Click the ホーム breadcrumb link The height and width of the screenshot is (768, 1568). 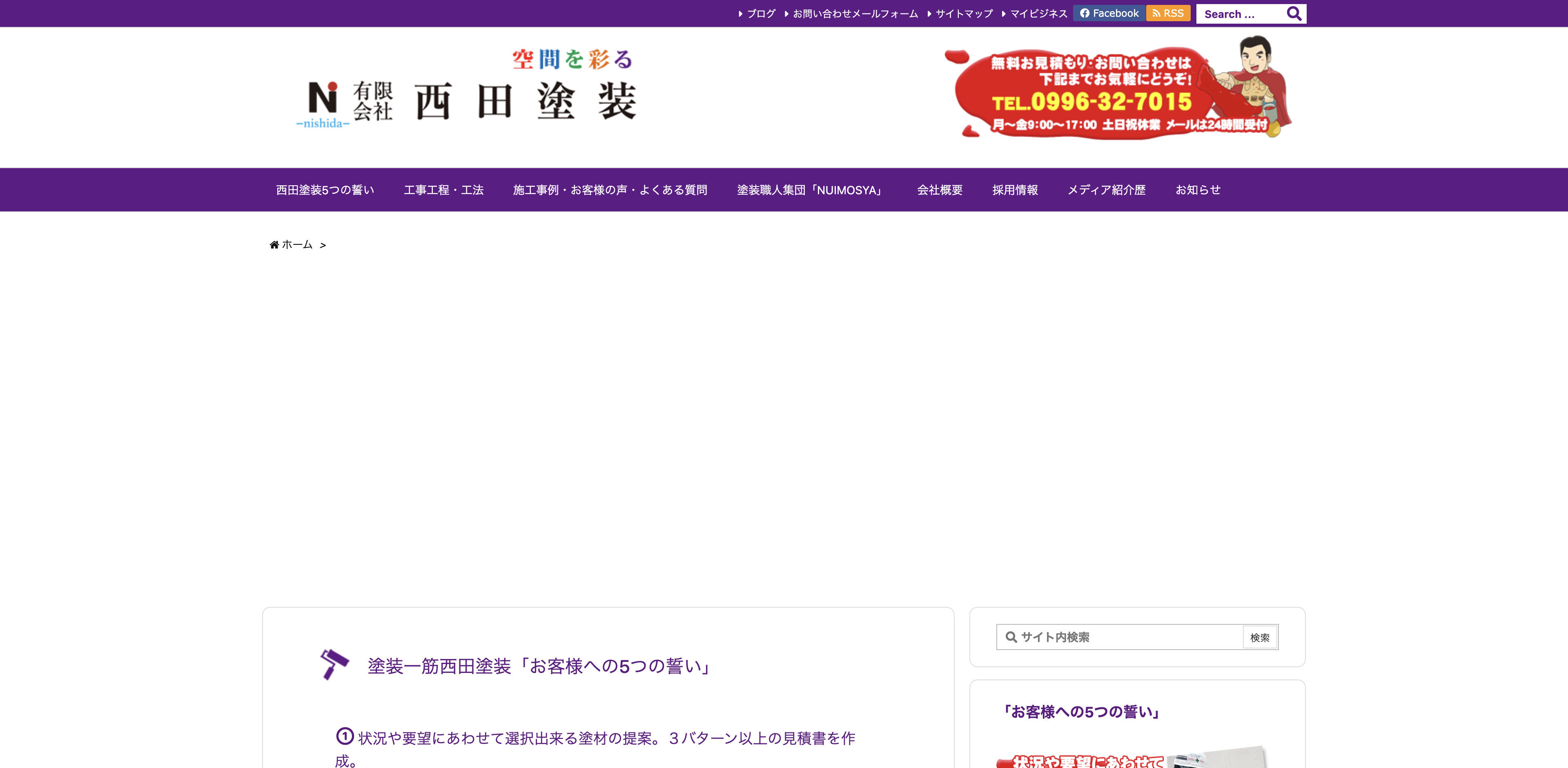coord(297,244)
